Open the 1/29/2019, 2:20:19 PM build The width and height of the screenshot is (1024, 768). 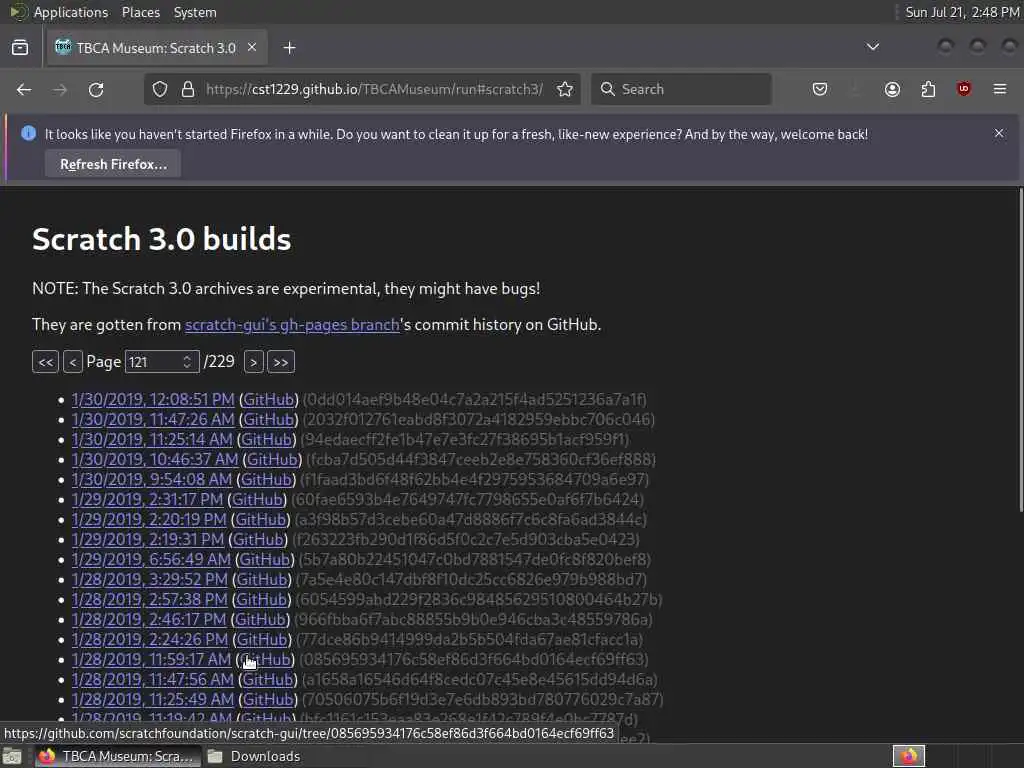click(x=149, y=519)
